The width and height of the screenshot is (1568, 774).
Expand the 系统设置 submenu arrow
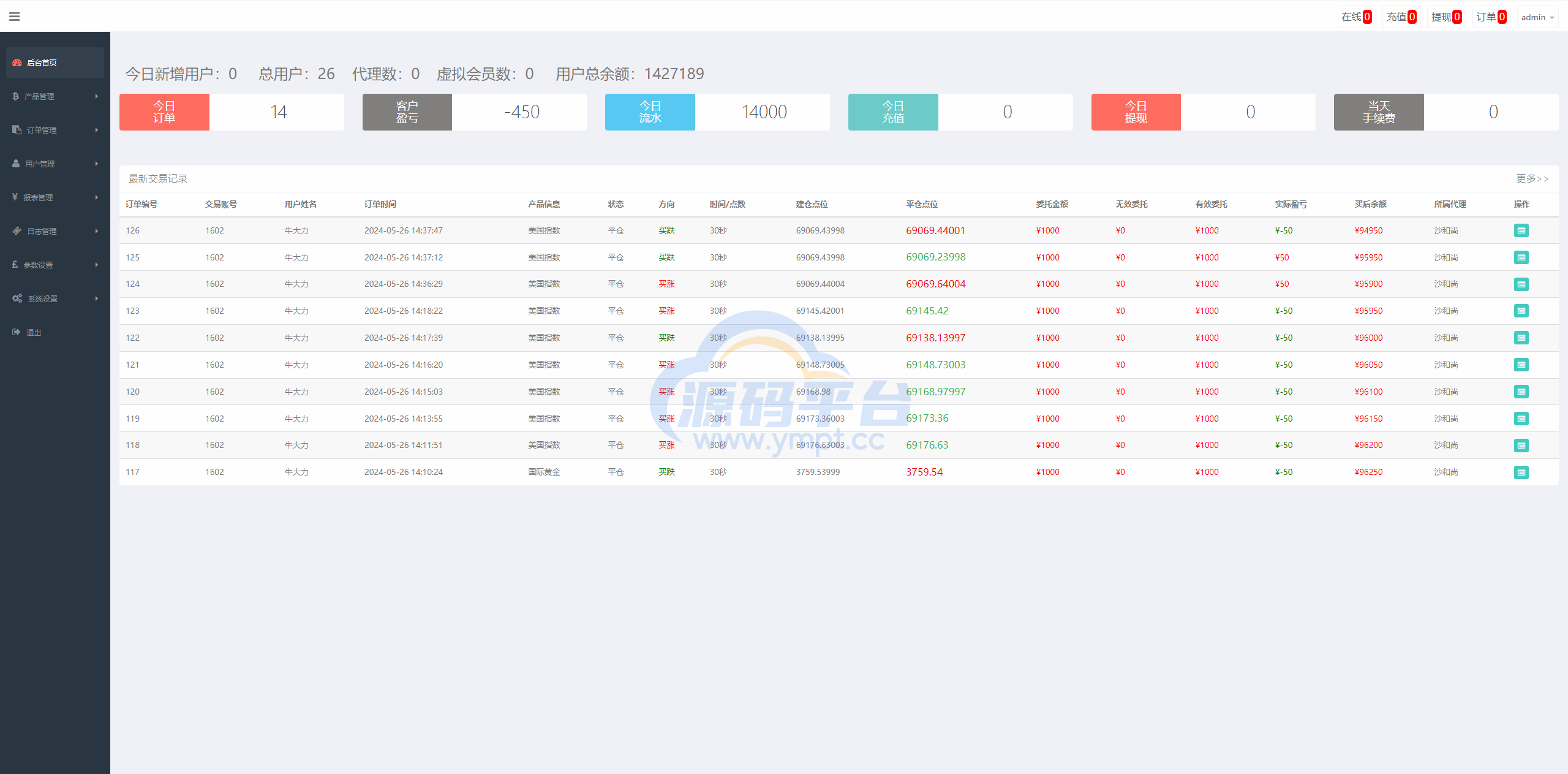pos(97,298)
